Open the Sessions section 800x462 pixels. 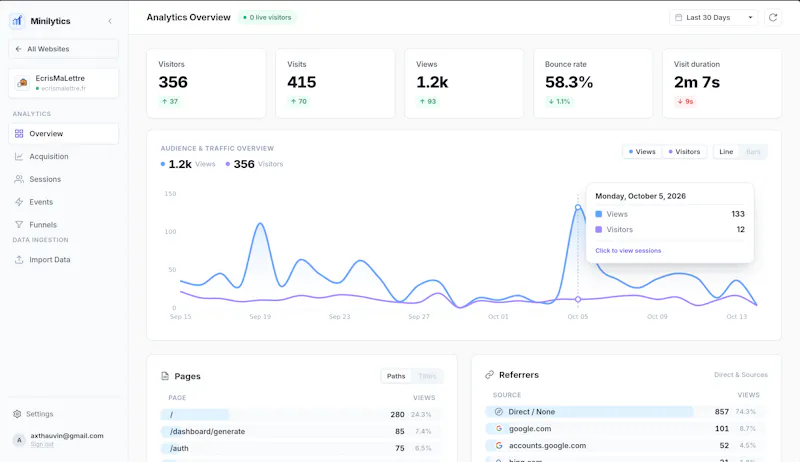point(64,179)
